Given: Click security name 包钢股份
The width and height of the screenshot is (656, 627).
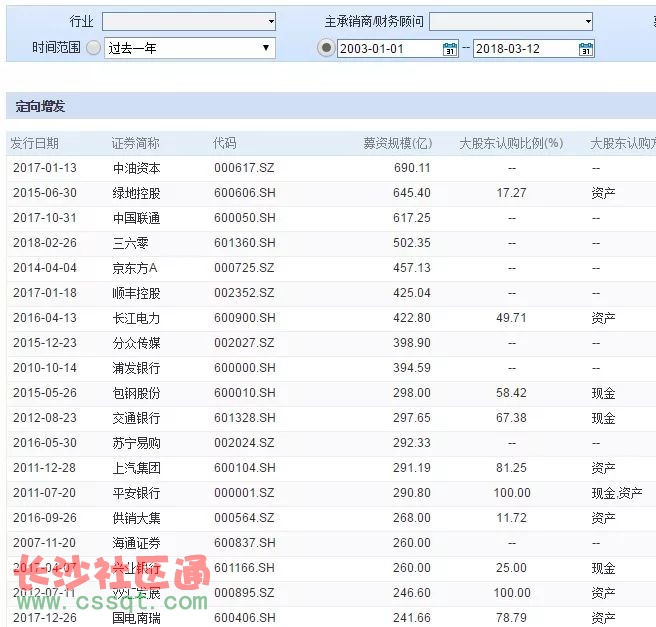Looking at the screenshot, I should point(136,393).
